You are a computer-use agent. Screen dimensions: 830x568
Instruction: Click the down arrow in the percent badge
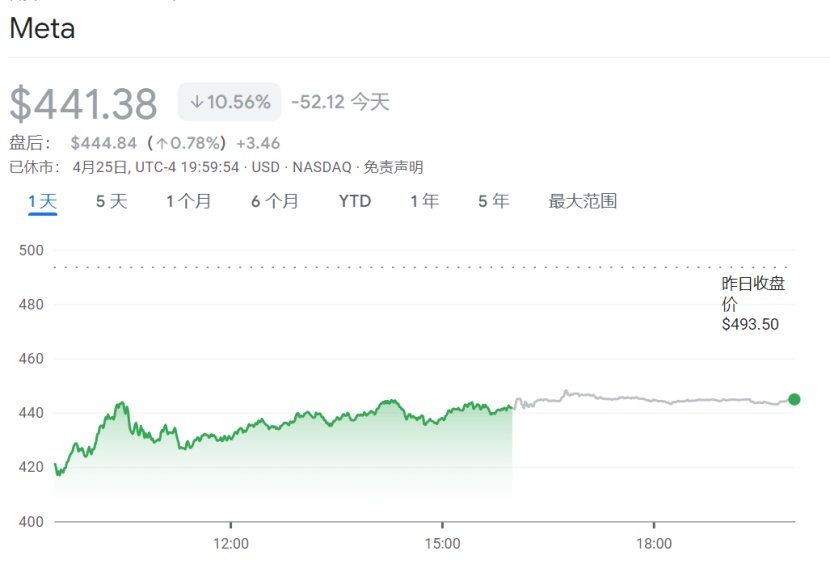pyautogui.click(x=197, y=102)
